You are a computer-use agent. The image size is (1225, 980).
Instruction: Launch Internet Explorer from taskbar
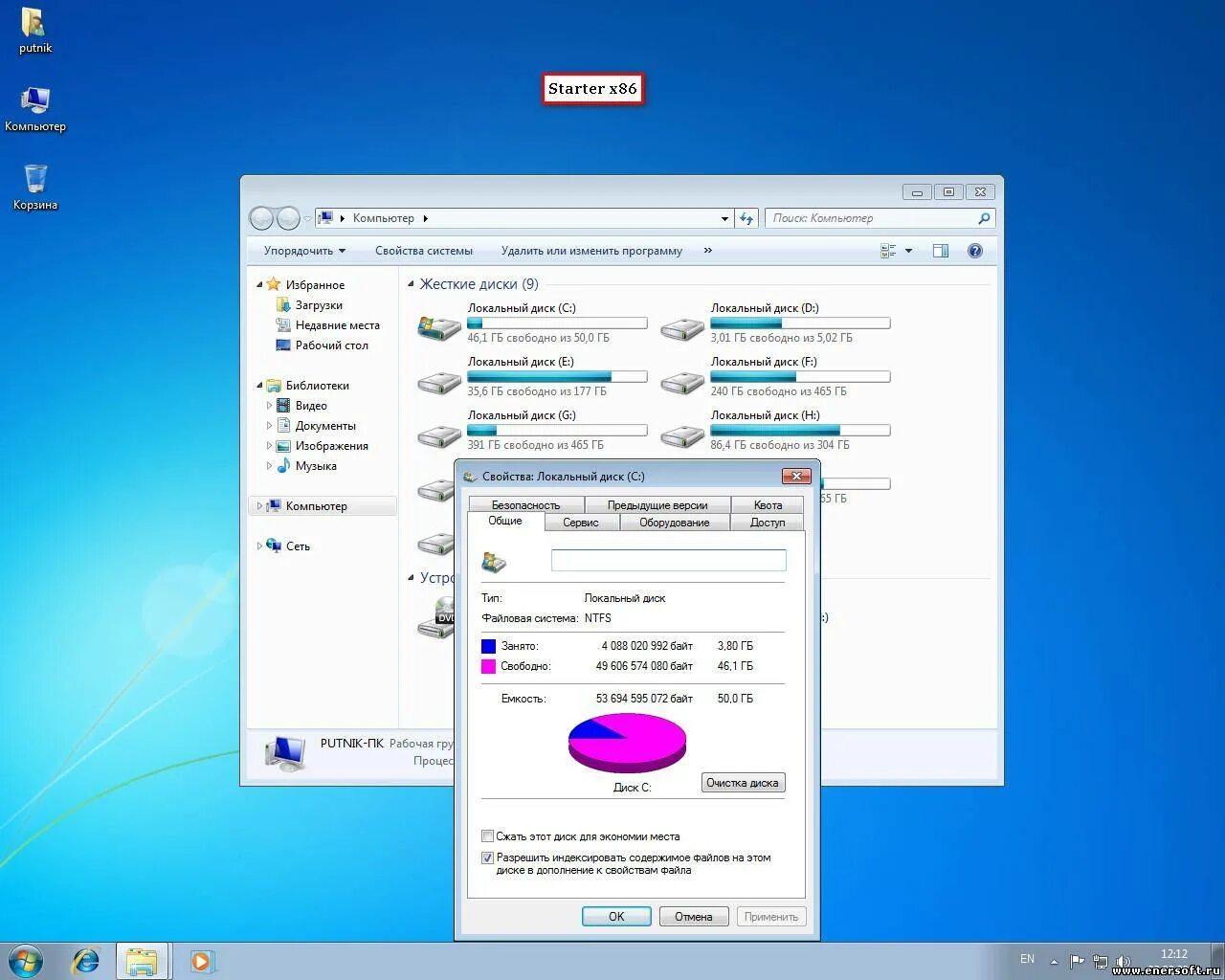(x=86, y=961)
